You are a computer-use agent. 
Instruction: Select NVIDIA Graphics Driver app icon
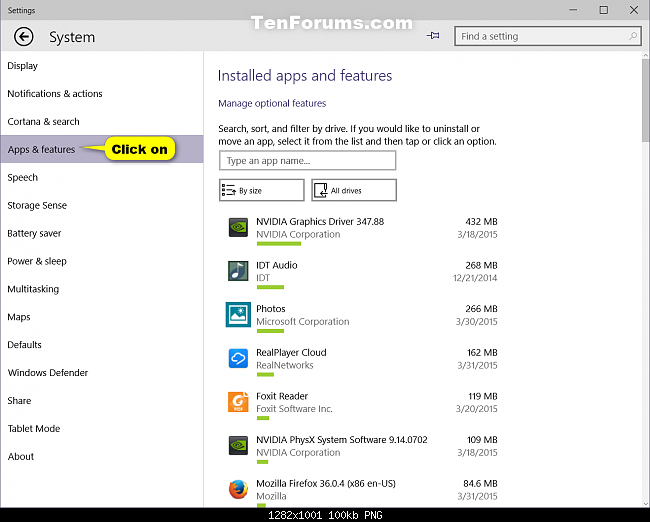238,228
